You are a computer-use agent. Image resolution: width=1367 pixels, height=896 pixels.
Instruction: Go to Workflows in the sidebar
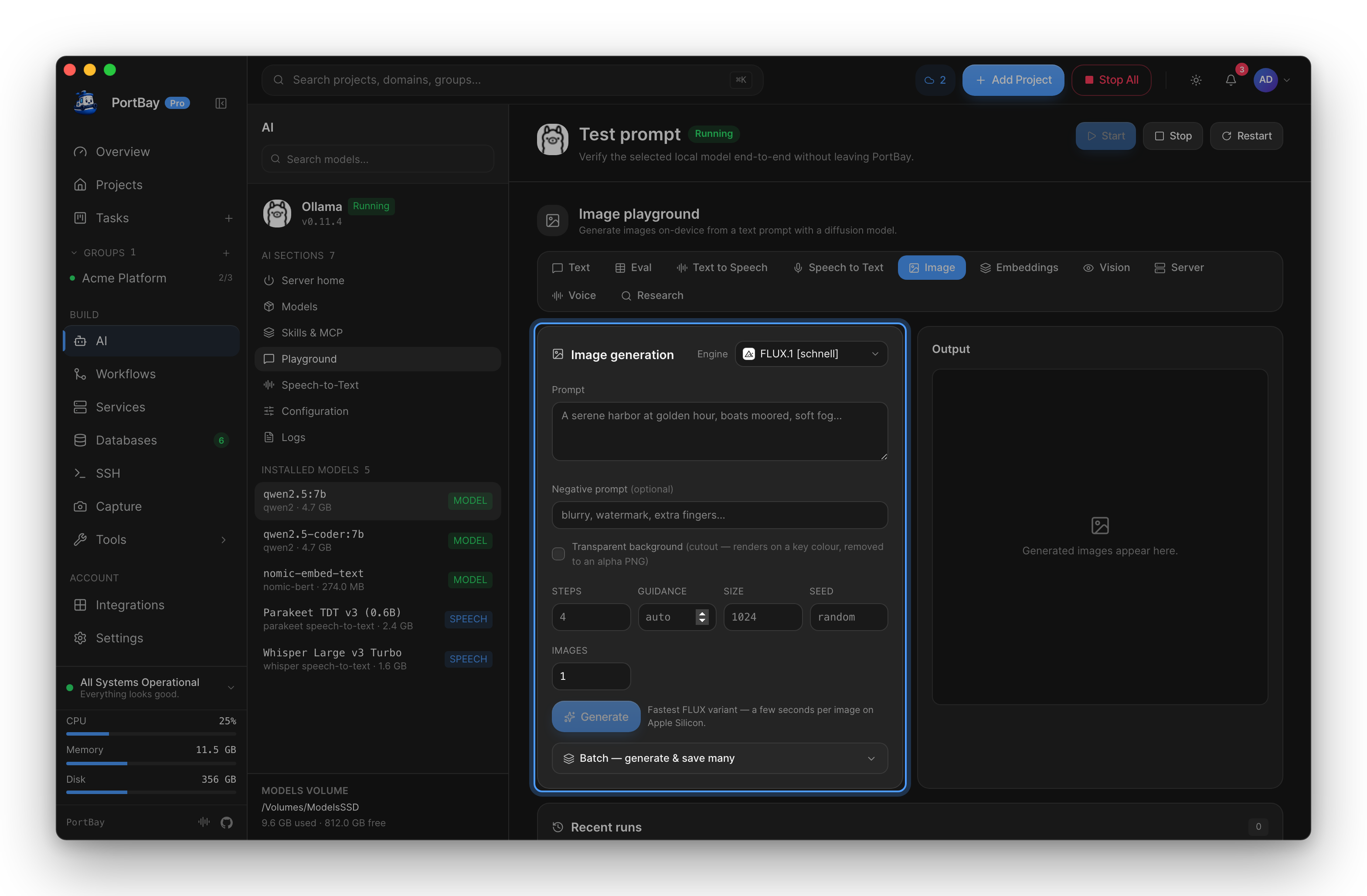point(151,374)
